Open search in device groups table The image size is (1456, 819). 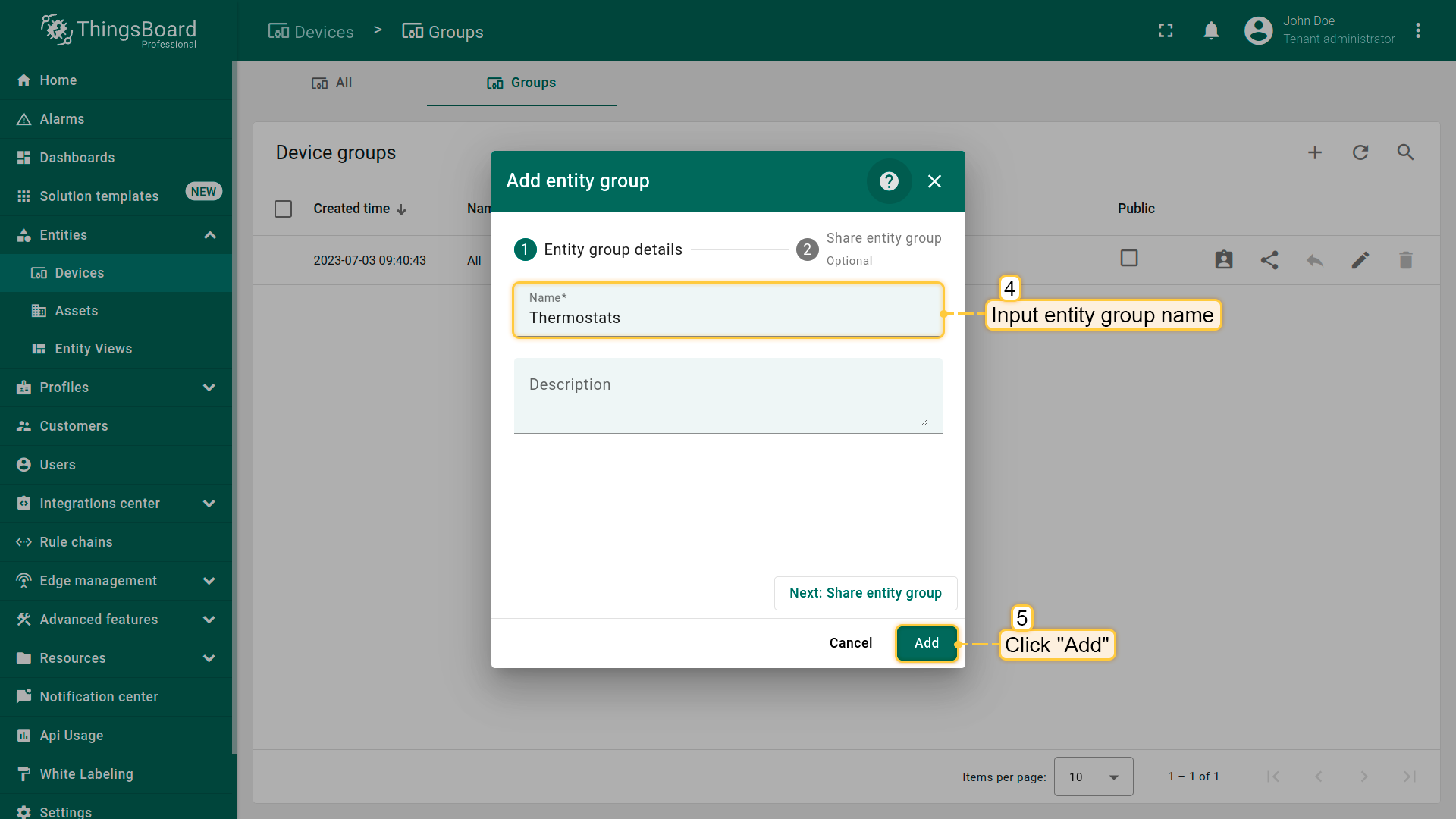tap(1405, 152)
